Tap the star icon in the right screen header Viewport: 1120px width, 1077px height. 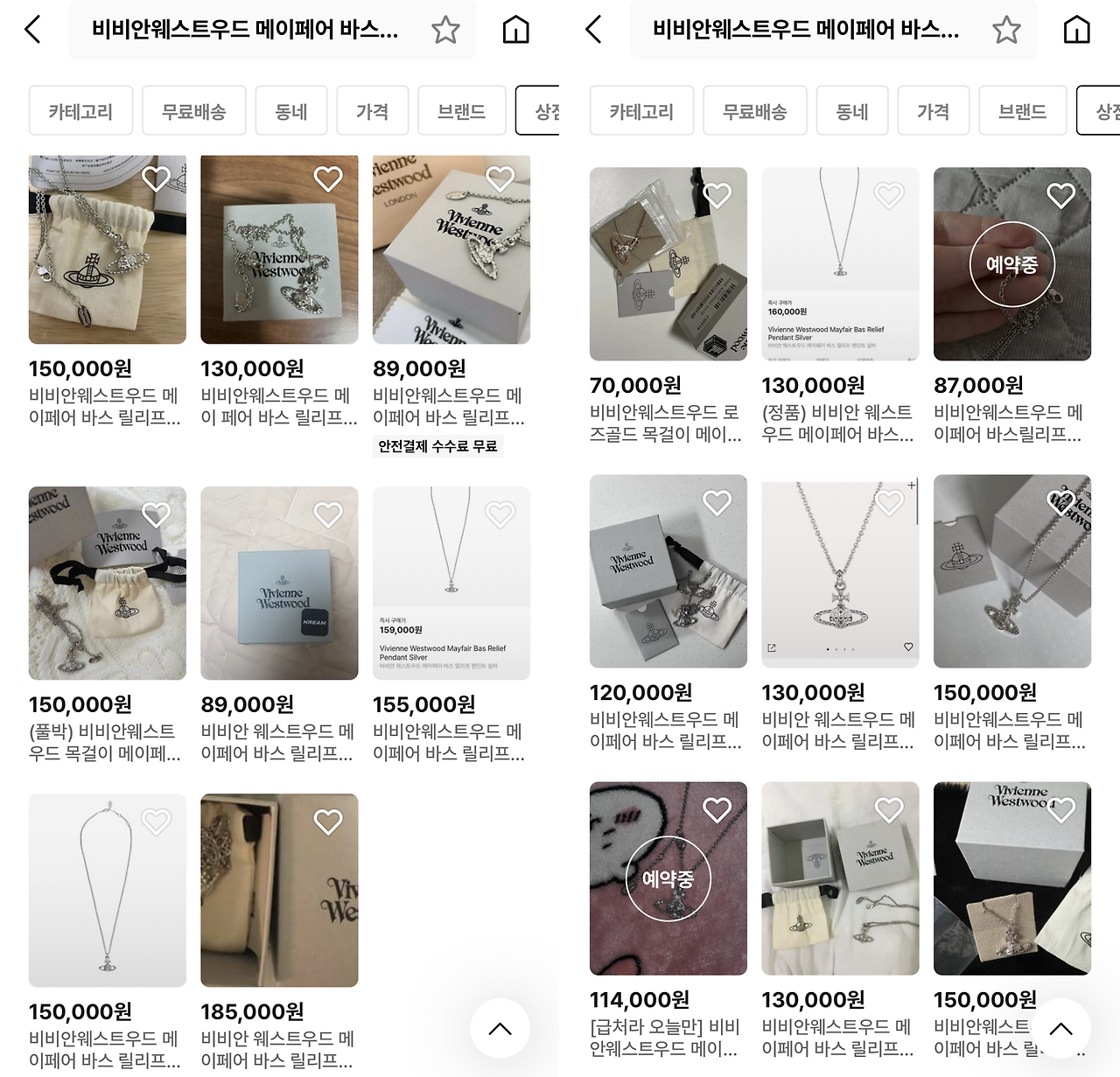[x=1006, y=30]
